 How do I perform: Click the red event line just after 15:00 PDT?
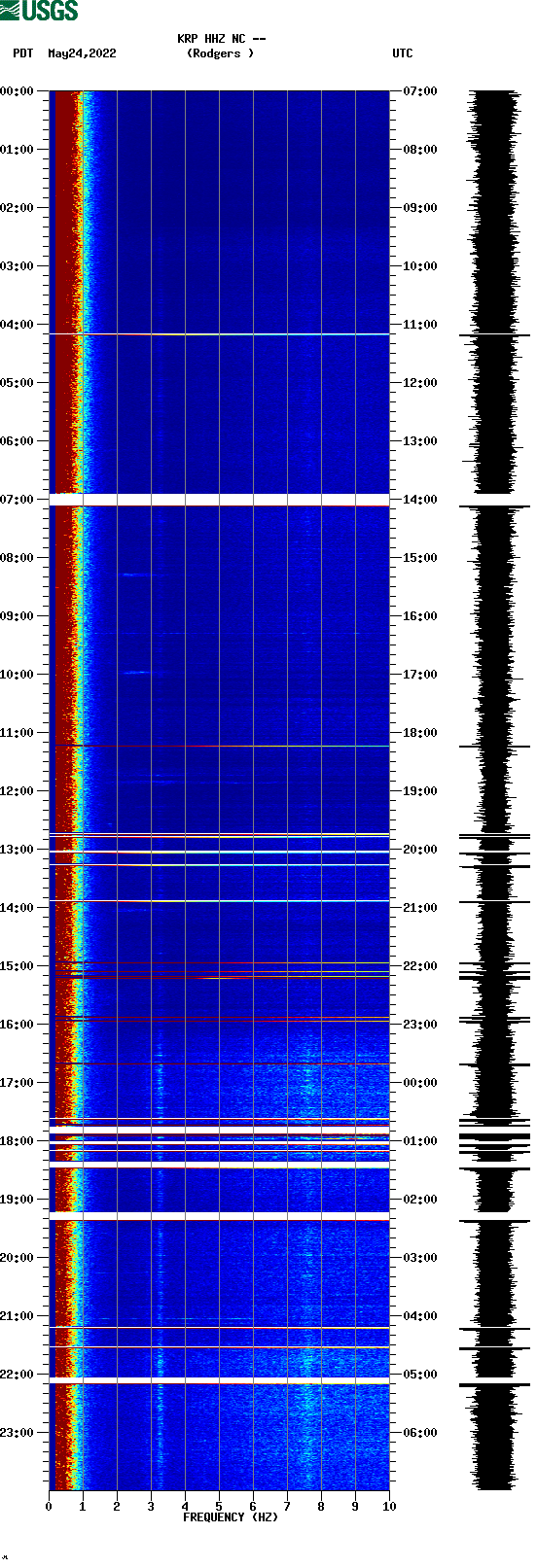click(219, 977)
